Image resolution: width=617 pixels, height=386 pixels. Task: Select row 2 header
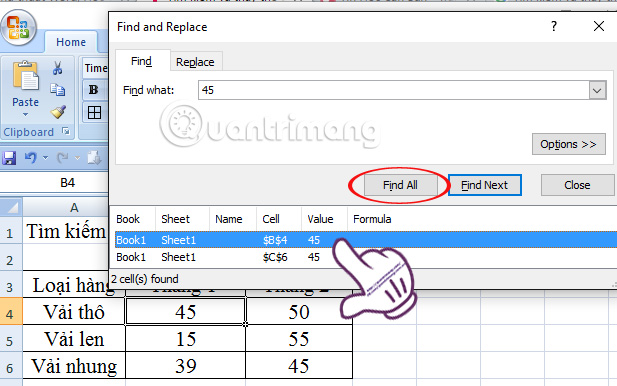(x=11, y=257)
